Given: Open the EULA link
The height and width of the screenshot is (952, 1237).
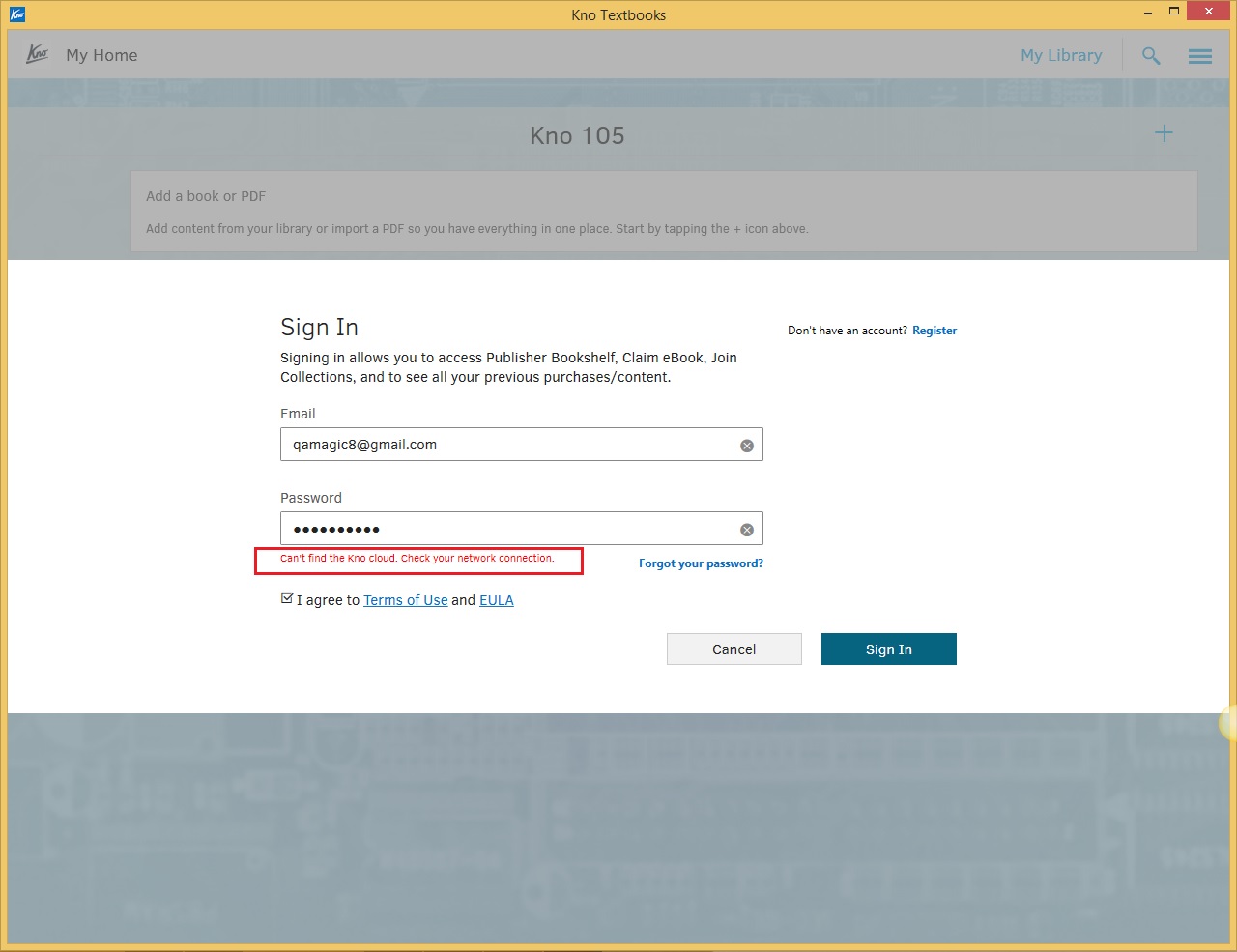Looking at the screenshot, I should point(497,600).
